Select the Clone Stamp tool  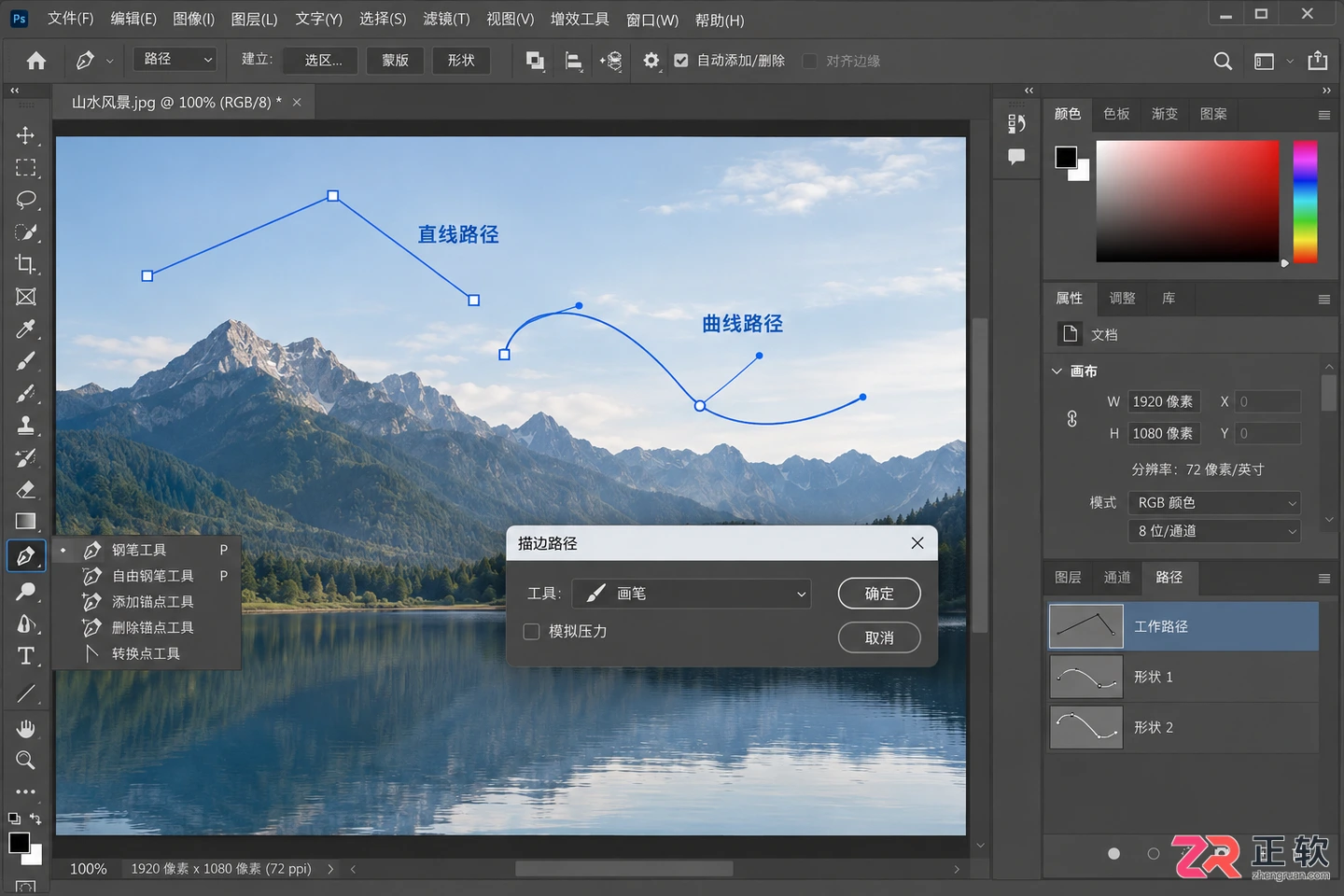pos(25,426)
